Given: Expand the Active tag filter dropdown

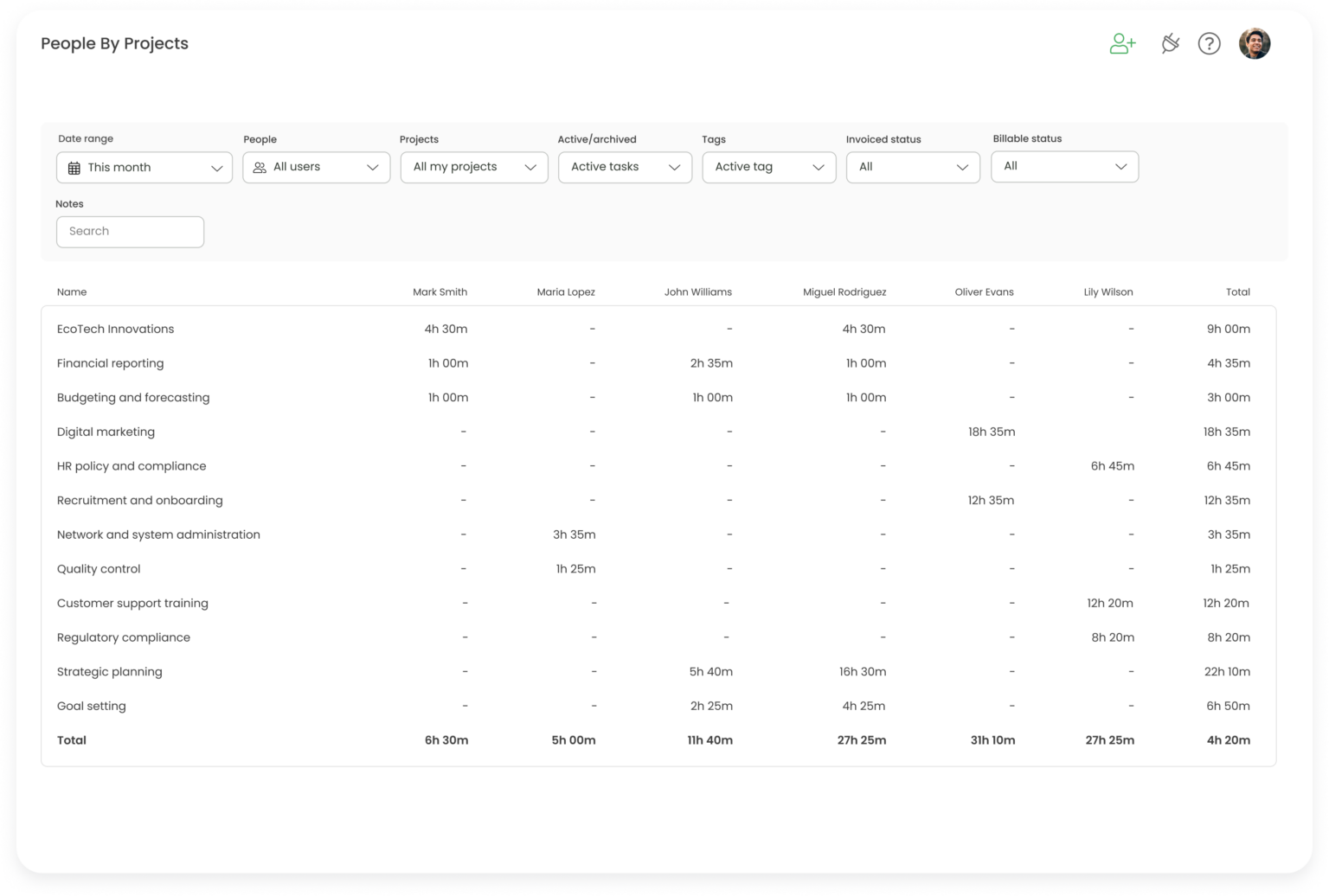Looking at the screenshot, I should click(768, 167).
